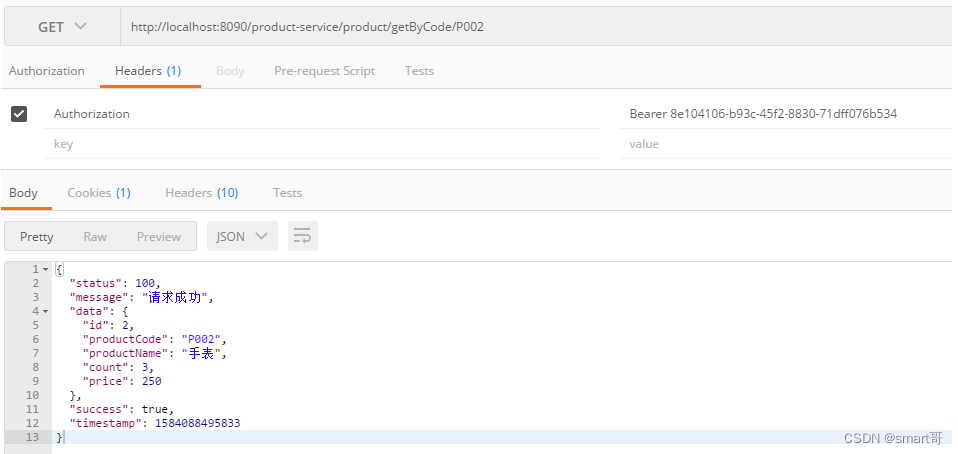Switch to Raw response view

click(95, 236)
